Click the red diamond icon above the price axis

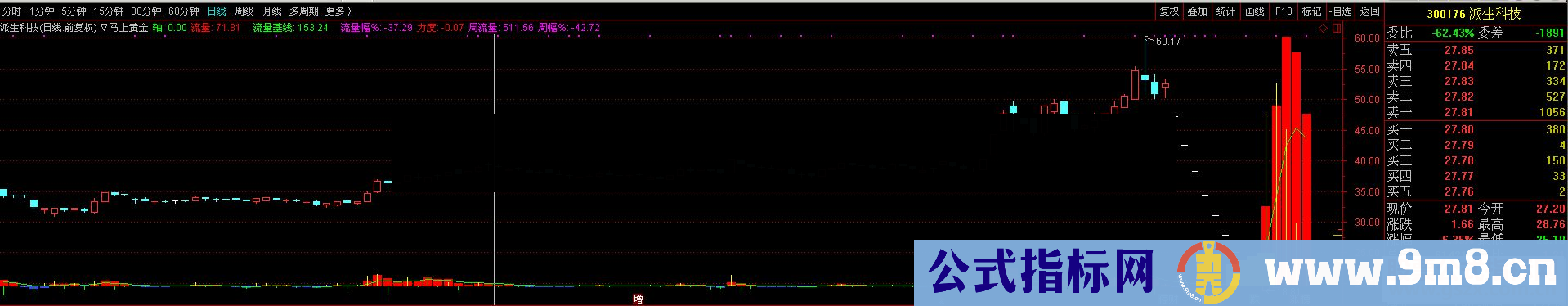click(1324, 28)
